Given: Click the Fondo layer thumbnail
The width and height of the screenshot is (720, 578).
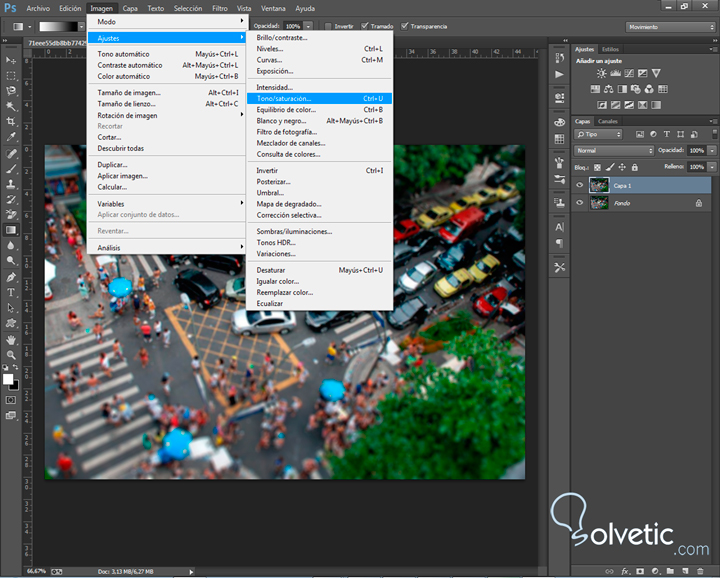Looking at the screenshot, I should [x=599, y=202].
